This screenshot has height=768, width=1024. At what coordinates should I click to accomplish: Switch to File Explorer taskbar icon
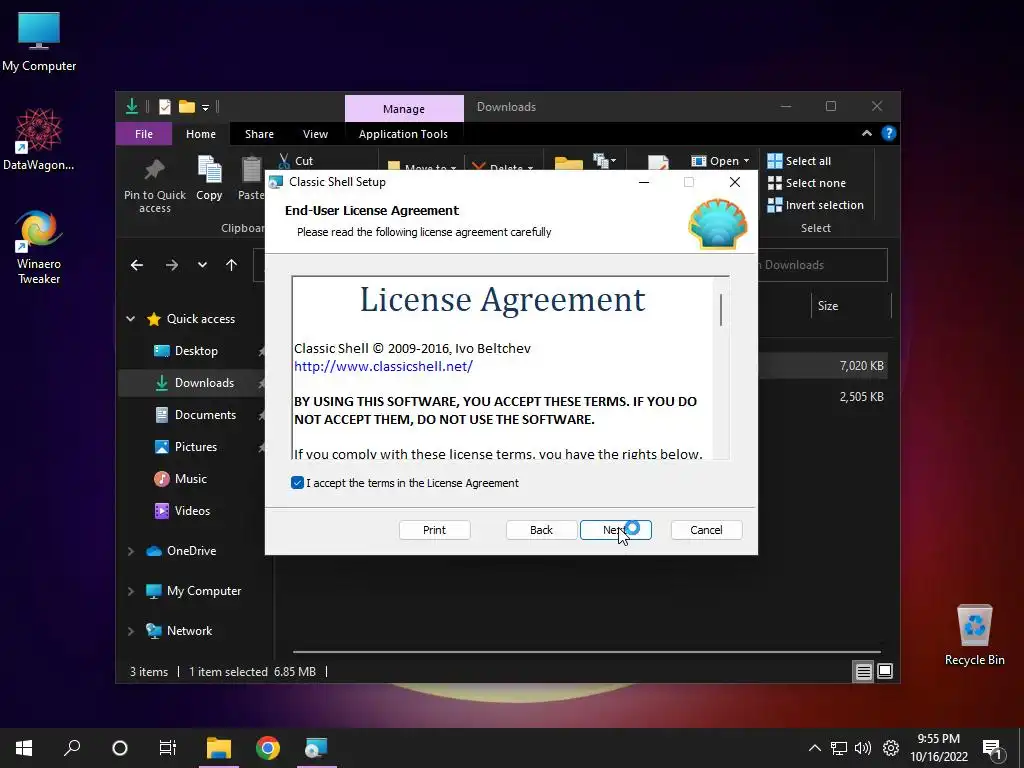(x=219, y=748)
